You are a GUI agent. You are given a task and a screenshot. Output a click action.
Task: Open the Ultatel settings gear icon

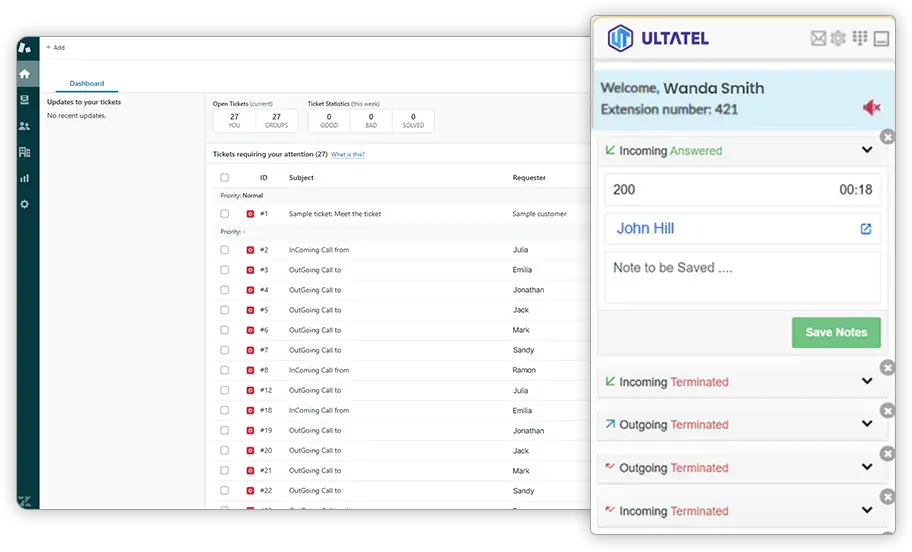point(838,39)
